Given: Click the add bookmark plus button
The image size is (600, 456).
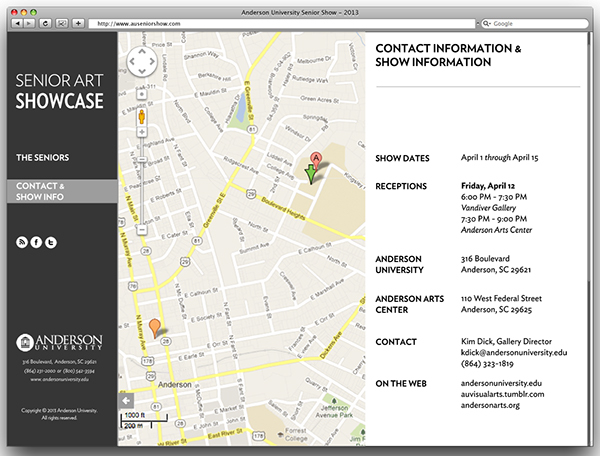Looking at the screenshot, I should (78, 23).
